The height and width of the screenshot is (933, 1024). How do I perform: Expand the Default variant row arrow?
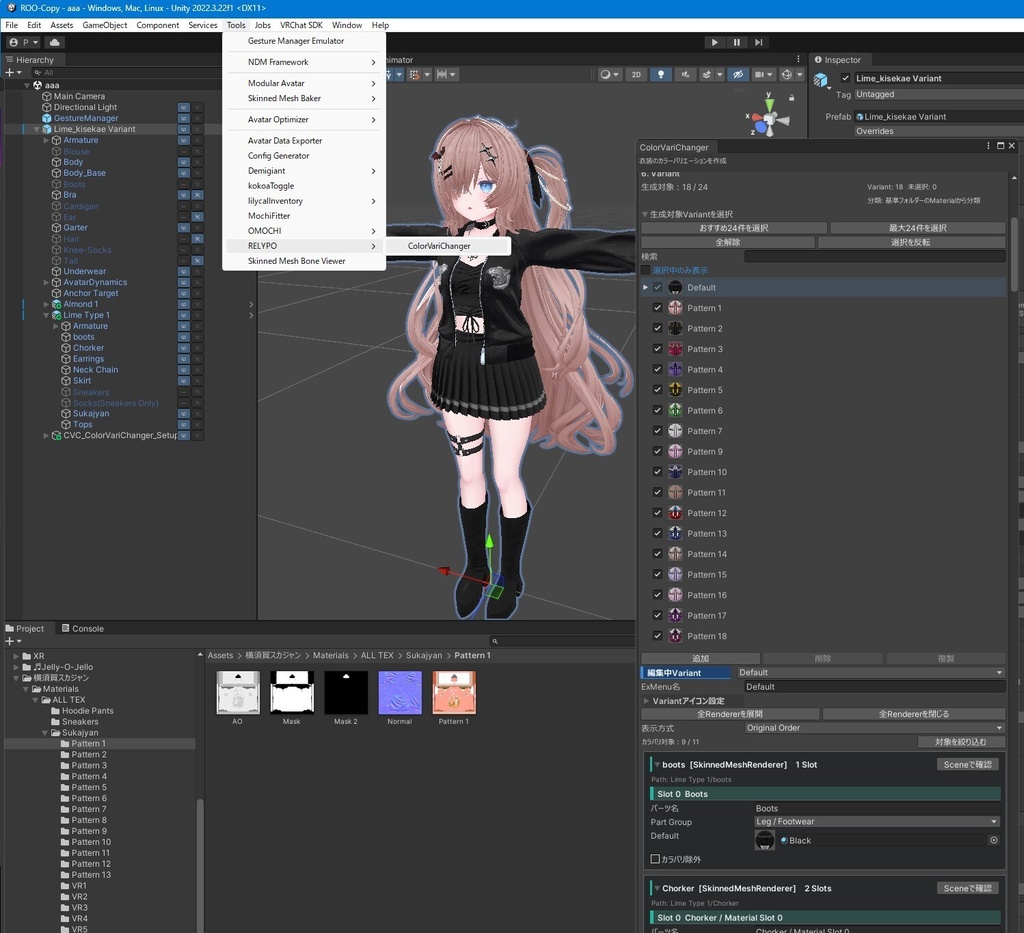point(645,287)
